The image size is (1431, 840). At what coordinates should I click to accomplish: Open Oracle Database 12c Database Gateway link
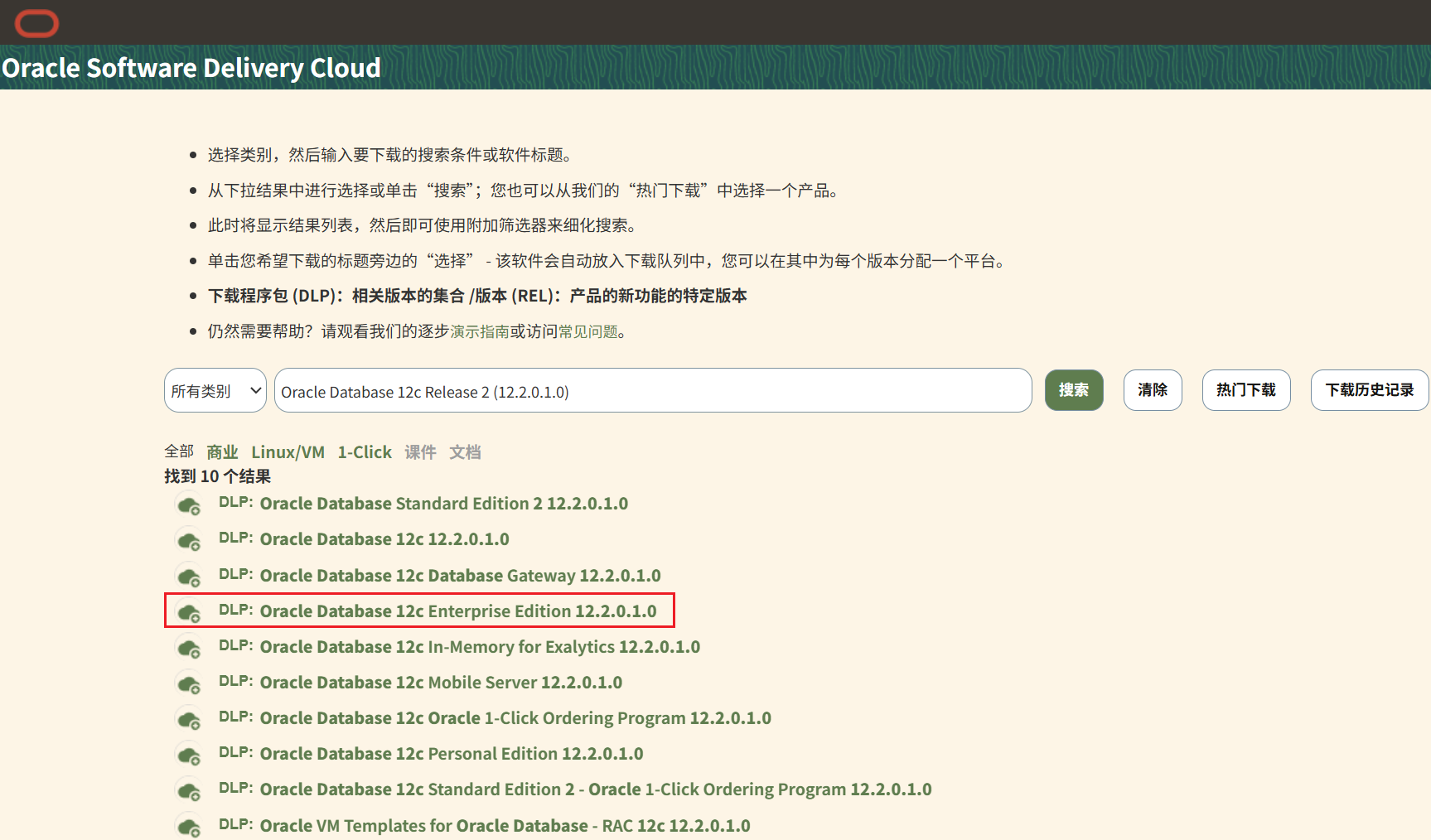pyautogui.click(x=461, y=576)
